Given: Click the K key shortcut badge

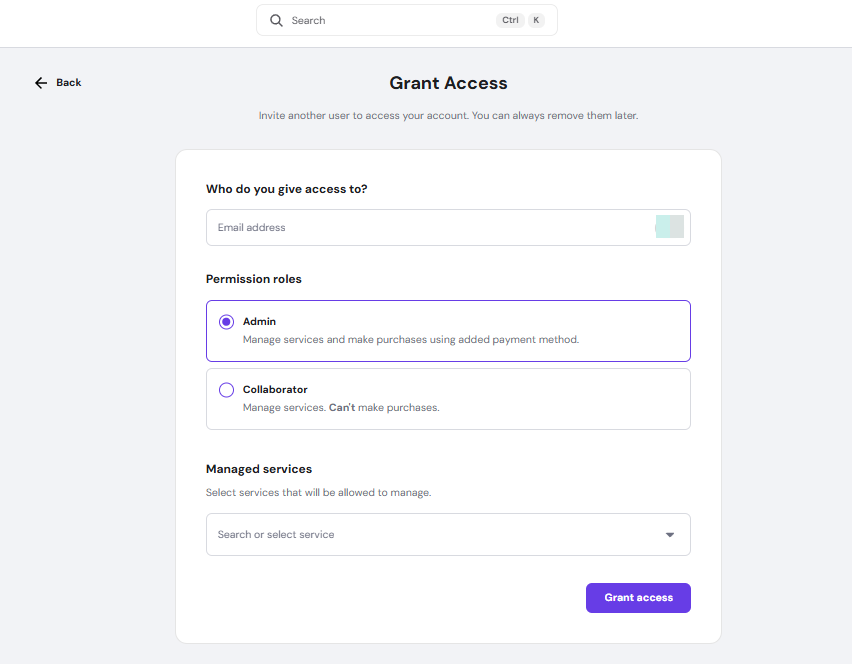Looking at the screenshot, I should click(536, 20).
